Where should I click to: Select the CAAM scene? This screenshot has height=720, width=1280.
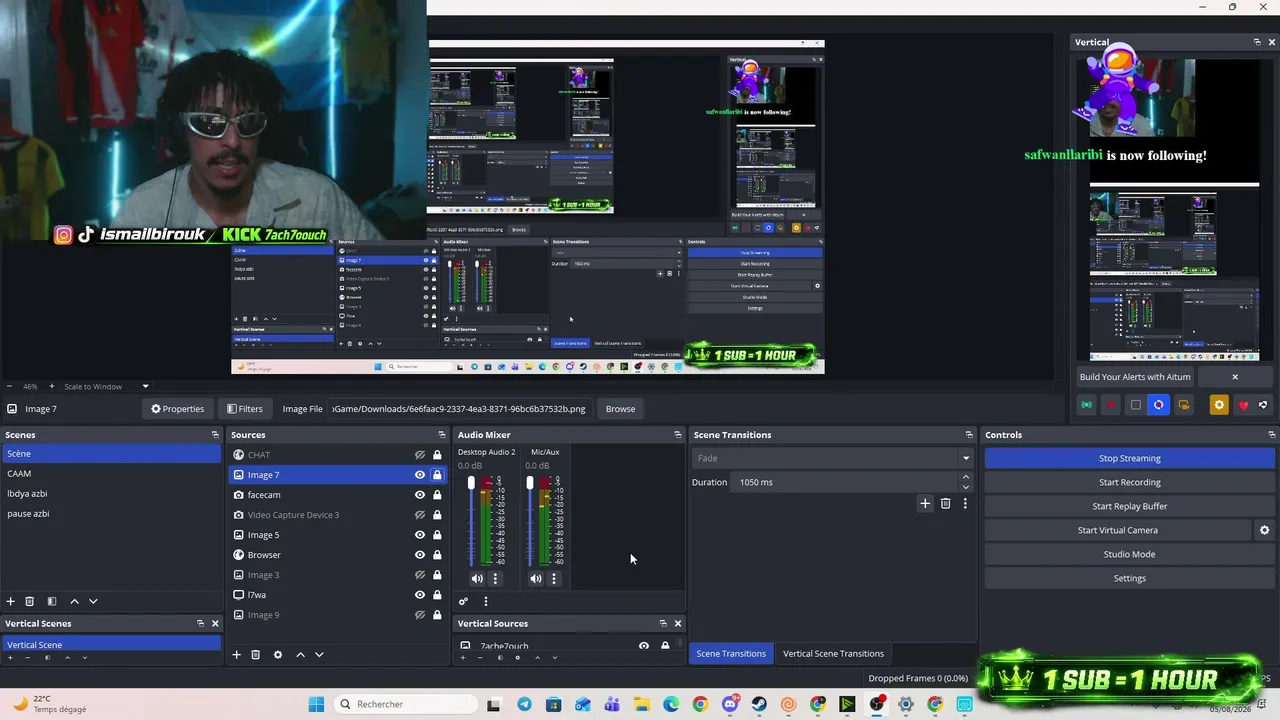point(111,474)
